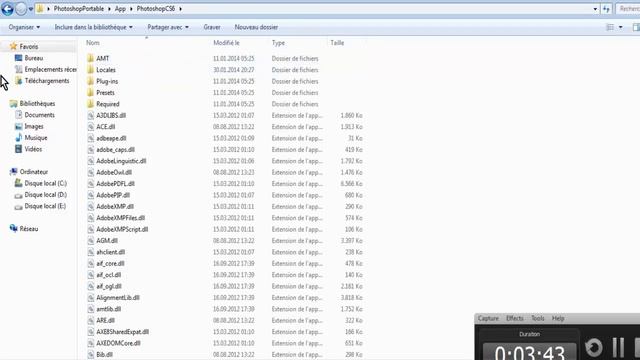Image resolution: width=640 pixels, height=360 pixels.
Task: Select Disque local (D:)
Action: coord(45,195)
